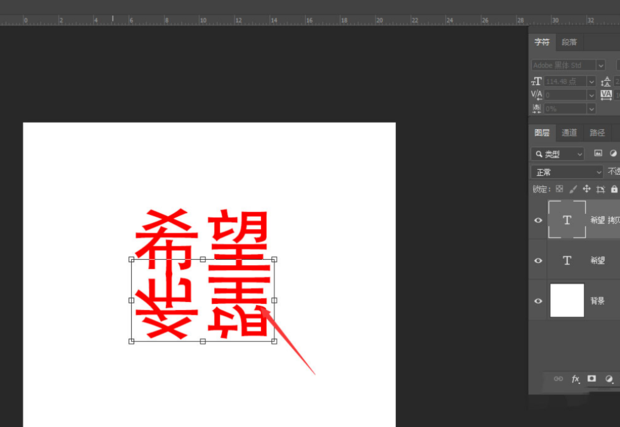Screen dimensions: 620x427
Task: Click the search magnifier in layer filter
Action: pos(539,154)
